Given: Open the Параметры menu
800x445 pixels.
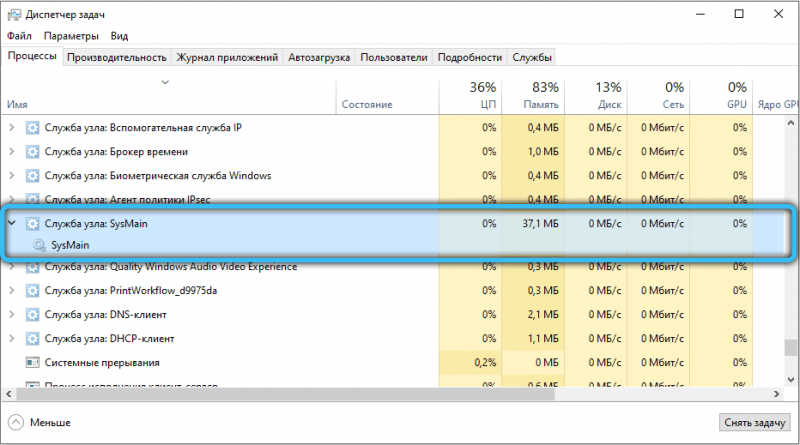Looking at the screenshot, I should 71,36.
